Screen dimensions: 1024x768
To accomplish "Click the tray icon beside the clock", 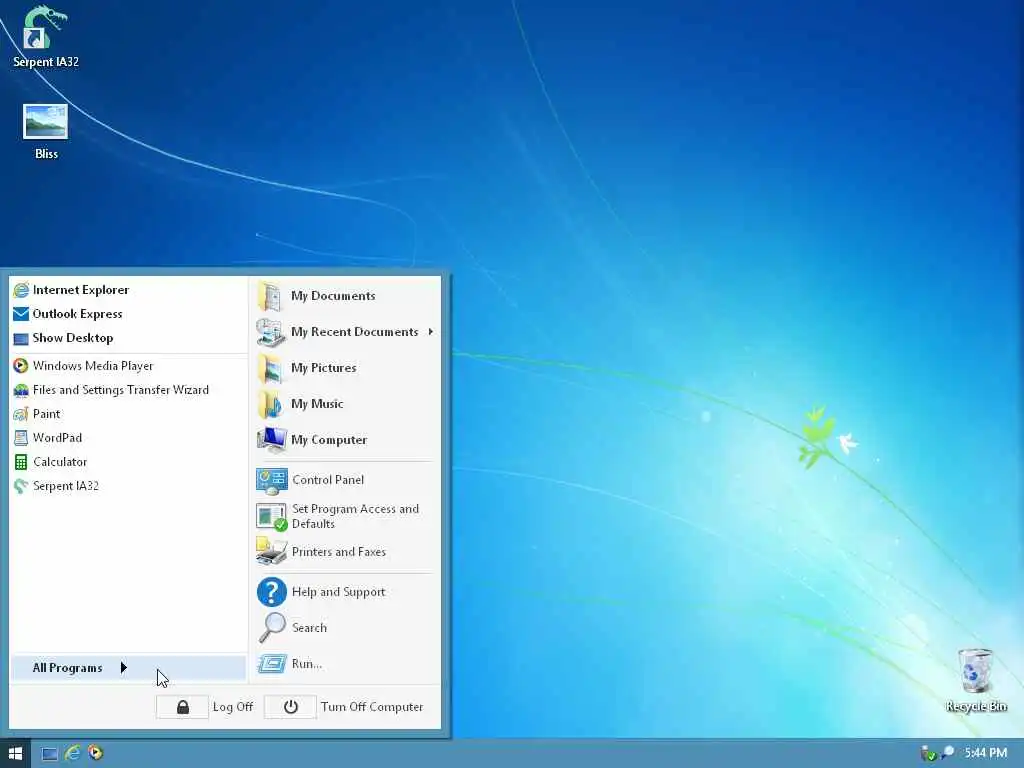I will click(x=947, y=753).
